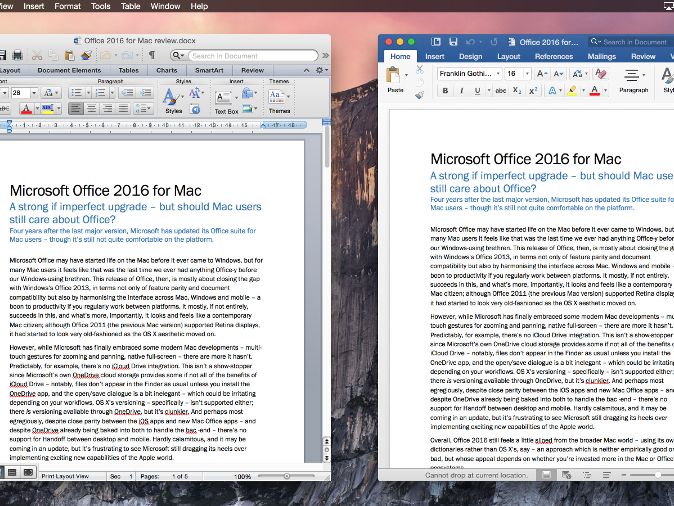Viewport: 674px width, 506px height.
Task: Open the Styles gallery button in Word 2011
Action: pos(174,100)
